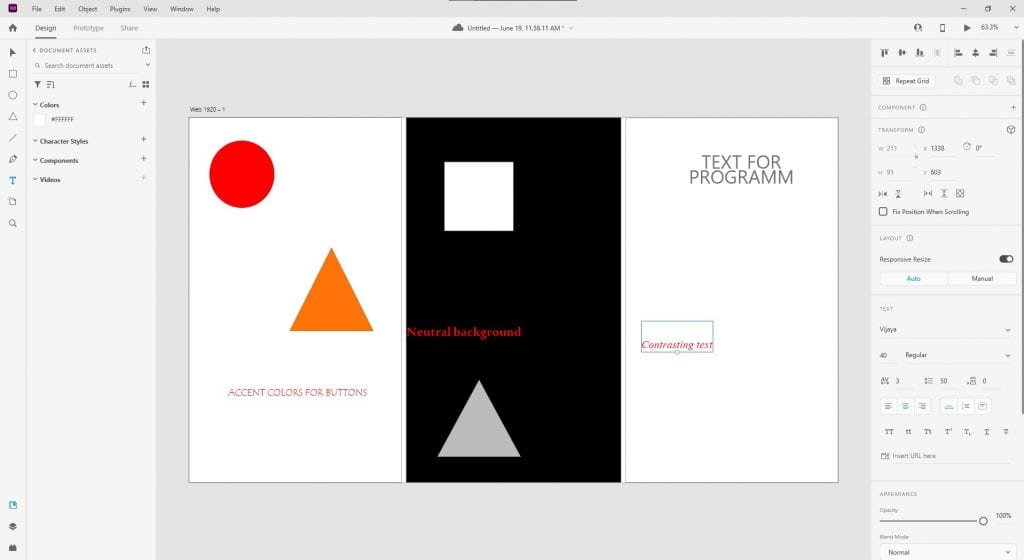Open the Blend Mode Normal dropdown
This screenshot has width=1024, height=560.
pos(946,552)
